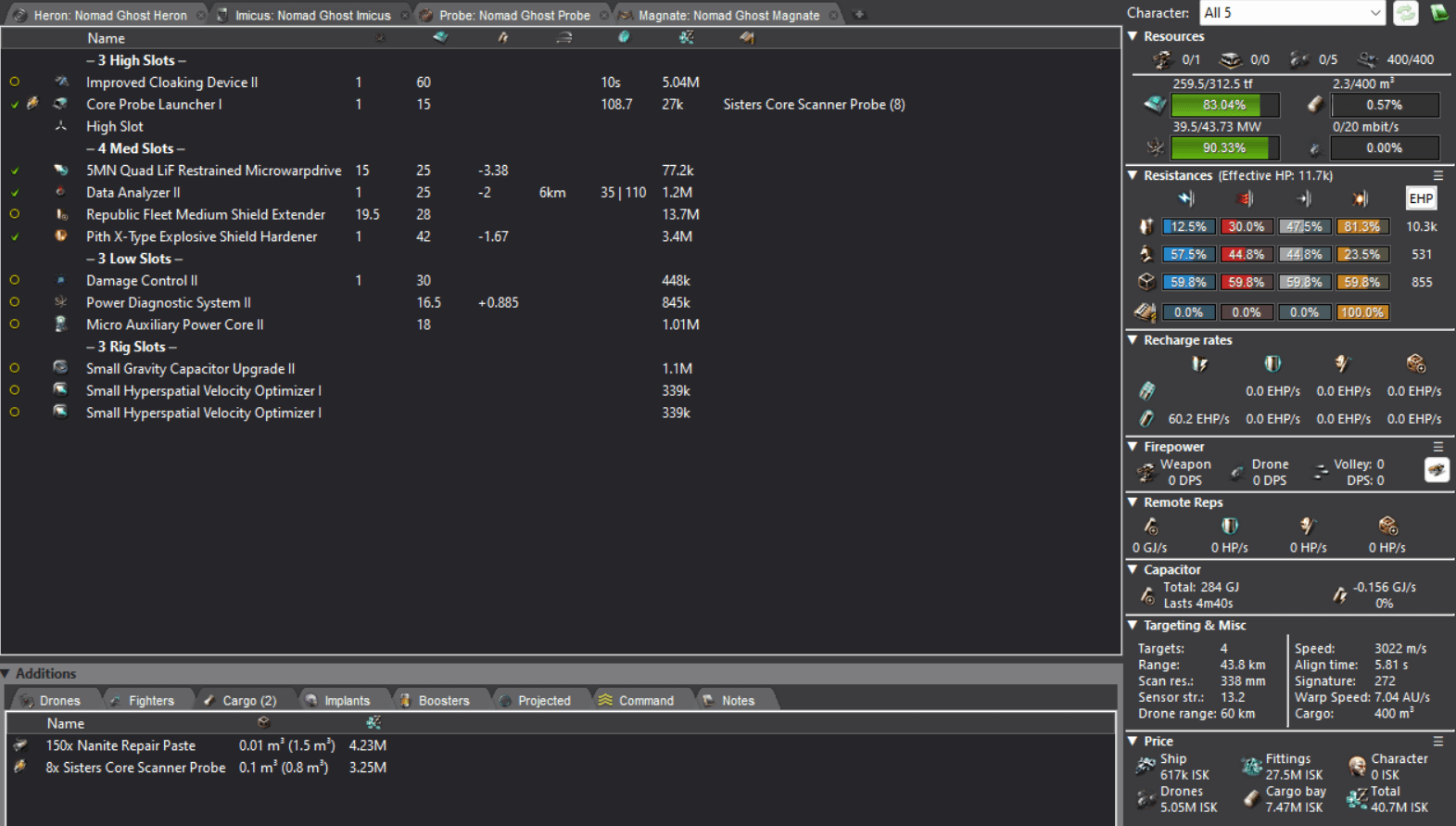Screen dimensions: 1456x826
Task: Open the Character selection dropdown
Action: tap(1291, 13)
